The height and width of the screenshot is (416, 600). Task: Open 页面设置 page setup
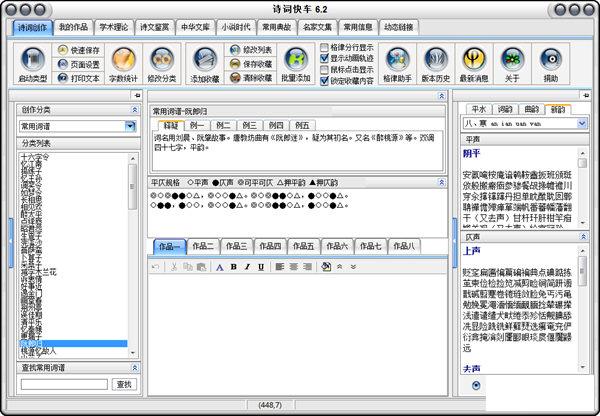(x=79, y=64)
